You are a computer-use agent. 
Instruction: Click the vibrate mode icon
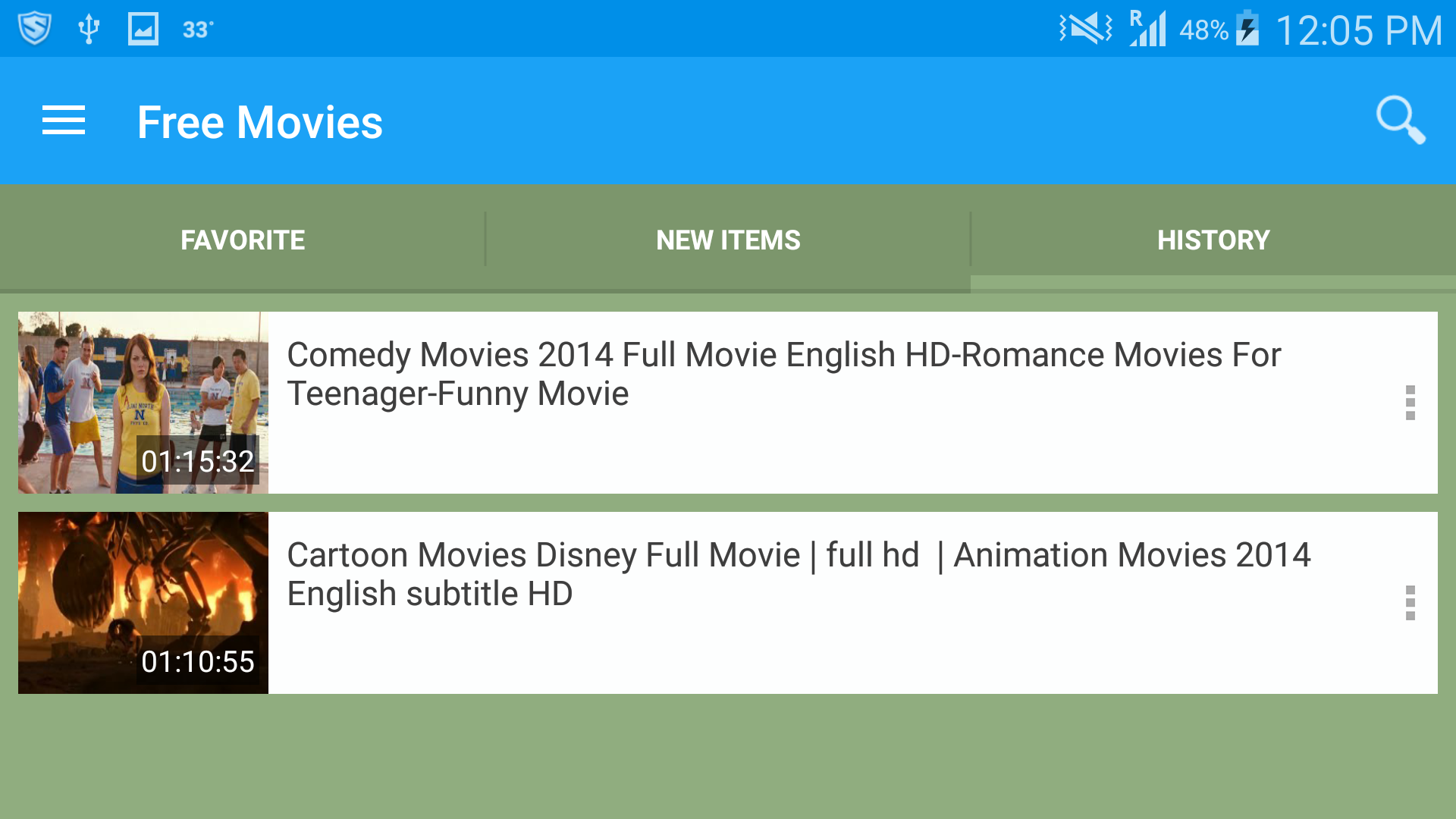[1084, 28]
